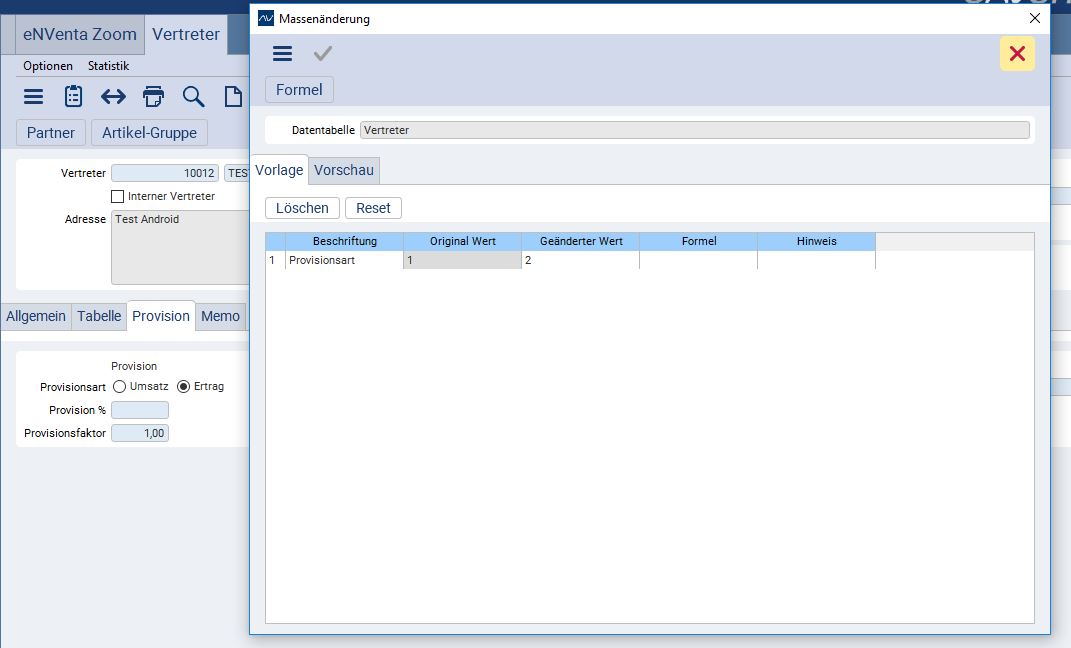Click the red X cancel icon
This screenshot has height=648, width=1071.
(1017, 54)
